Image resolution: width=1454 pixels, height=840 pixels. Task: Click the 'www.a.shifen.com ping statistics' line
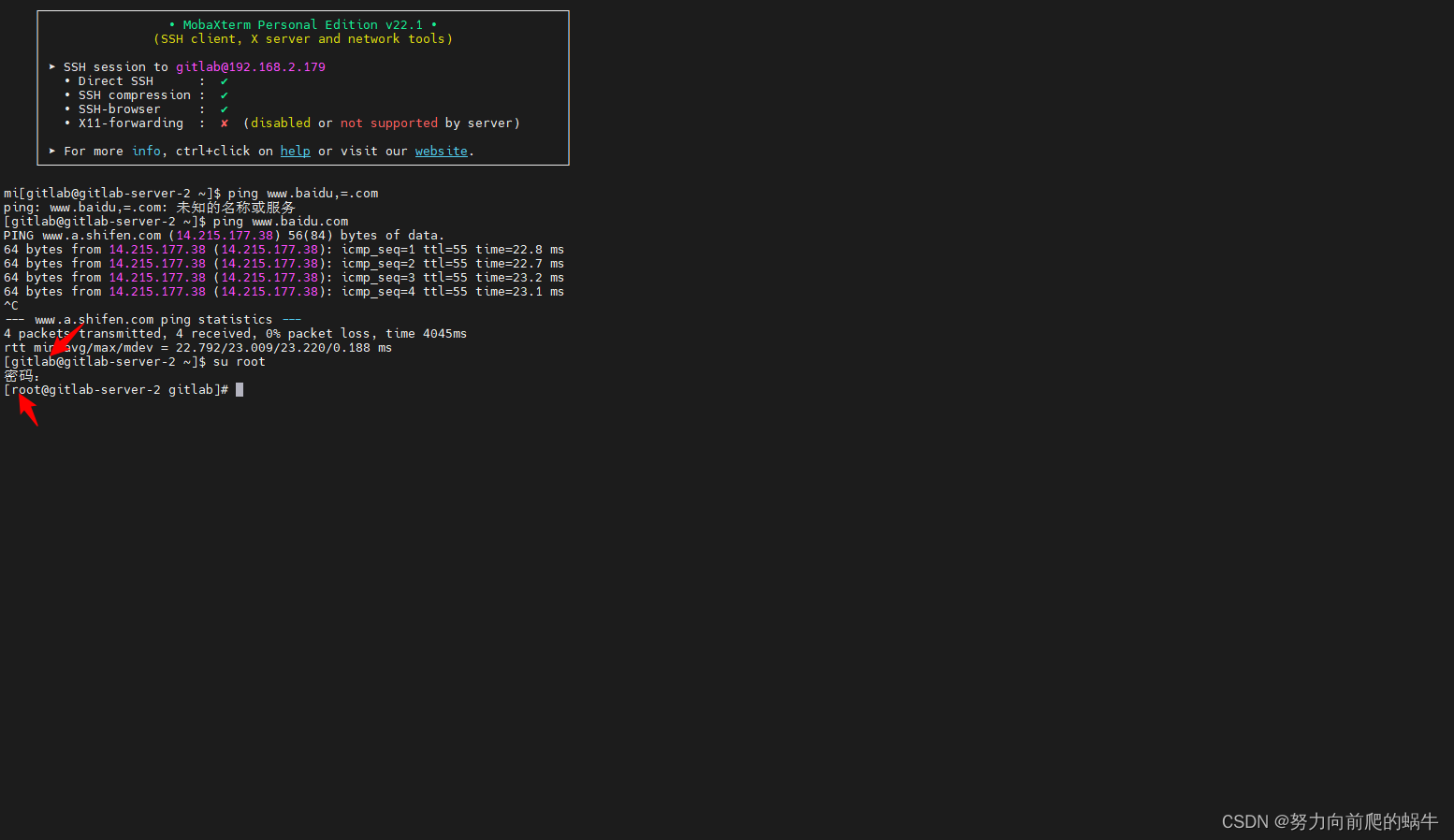(x=153, y=319)
